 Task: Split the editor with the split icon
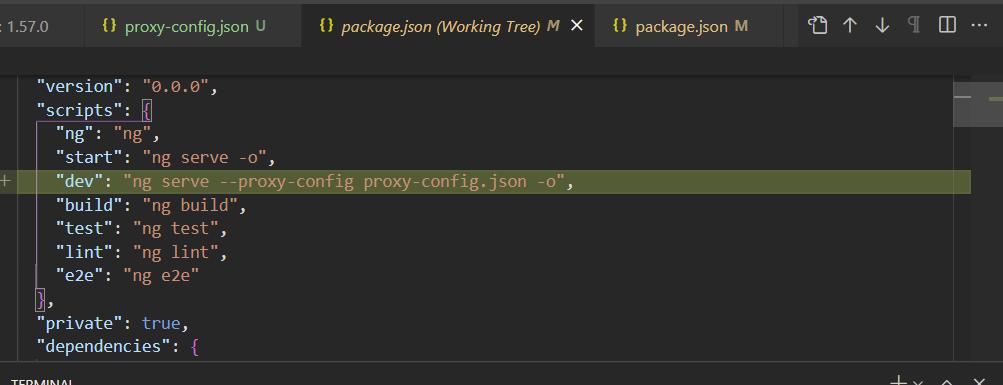(947, 26)
